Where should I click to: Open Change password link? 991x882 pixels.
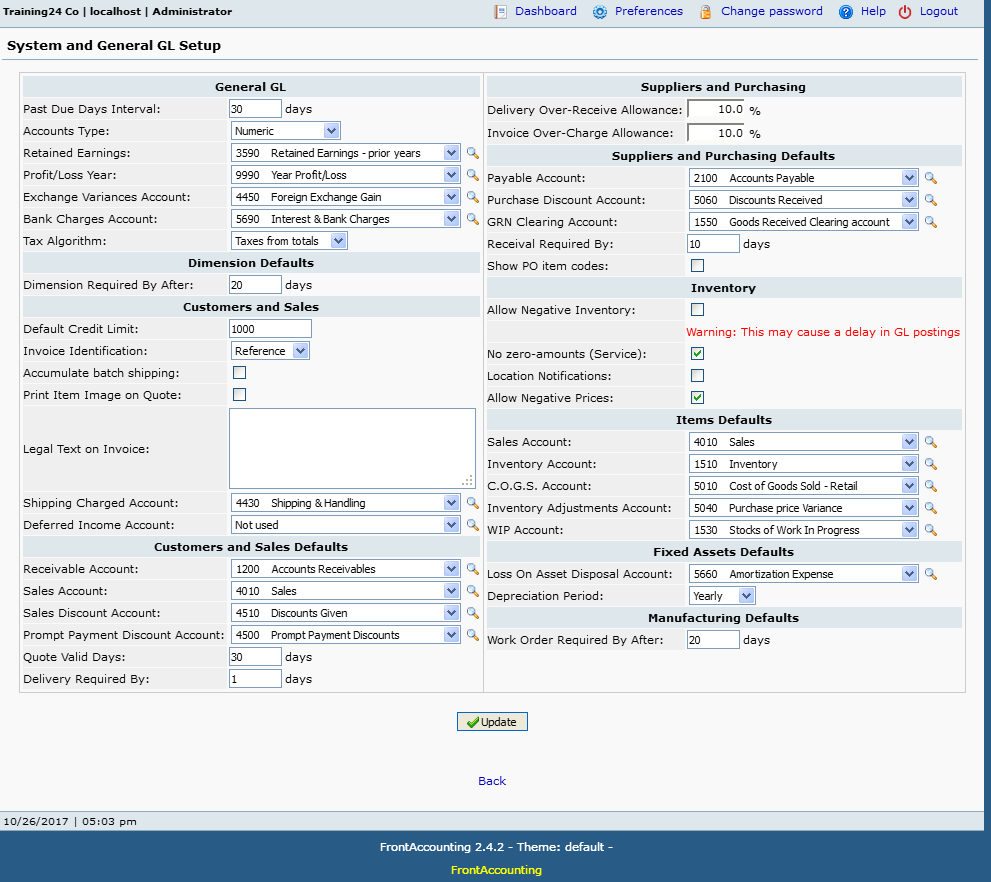click(x=772, y=11)
